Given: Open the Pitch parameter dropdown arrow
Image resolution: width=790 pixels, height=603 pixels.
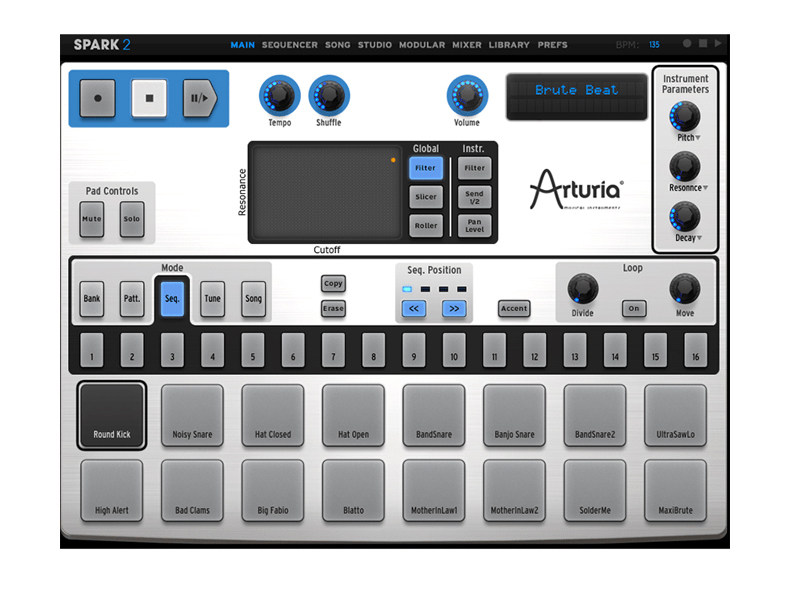Looking at the screenshot, I should pos(698,138).
